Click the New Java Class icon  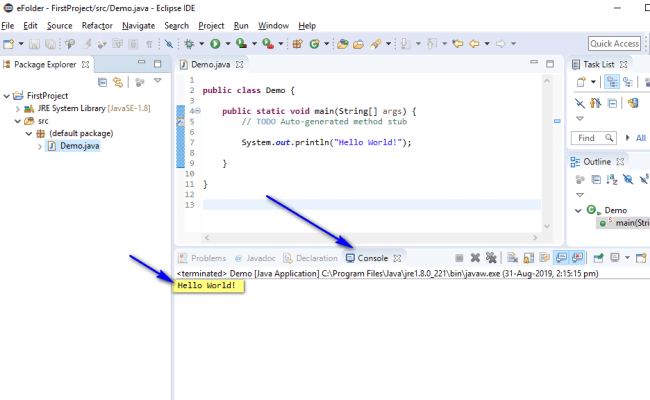click(315, 44)
